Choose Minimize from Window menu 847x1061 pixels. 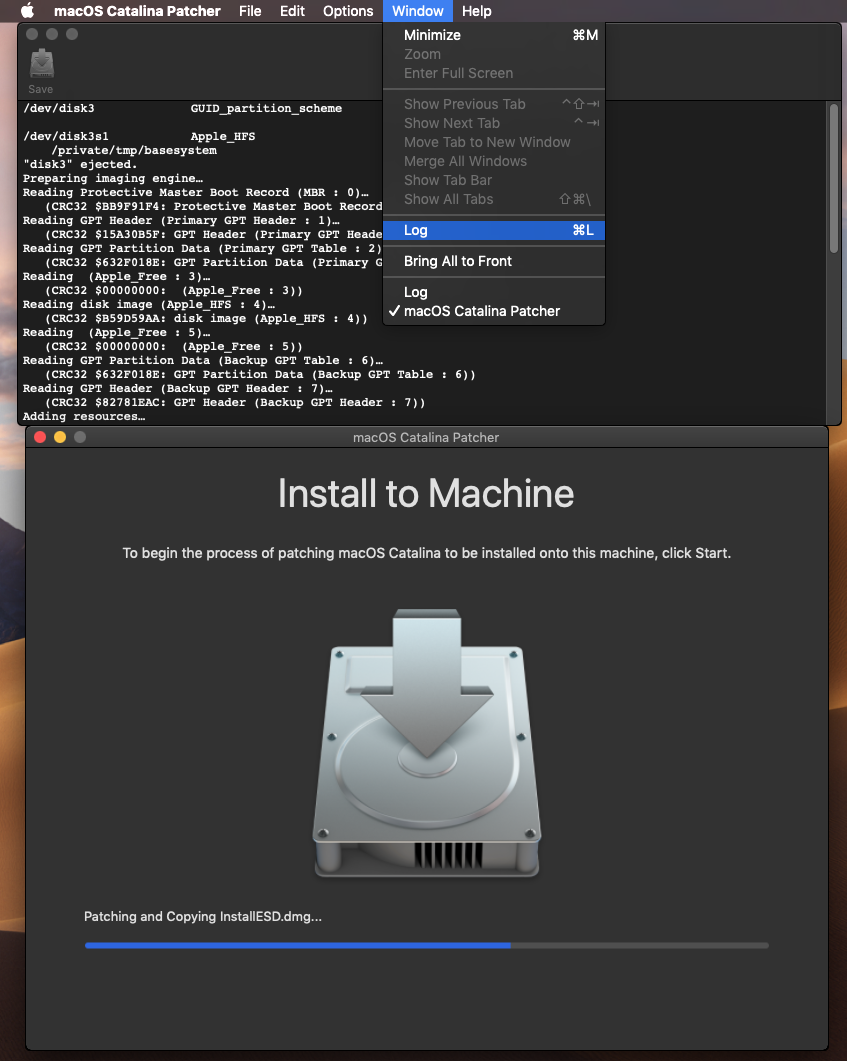pos(494,35)
